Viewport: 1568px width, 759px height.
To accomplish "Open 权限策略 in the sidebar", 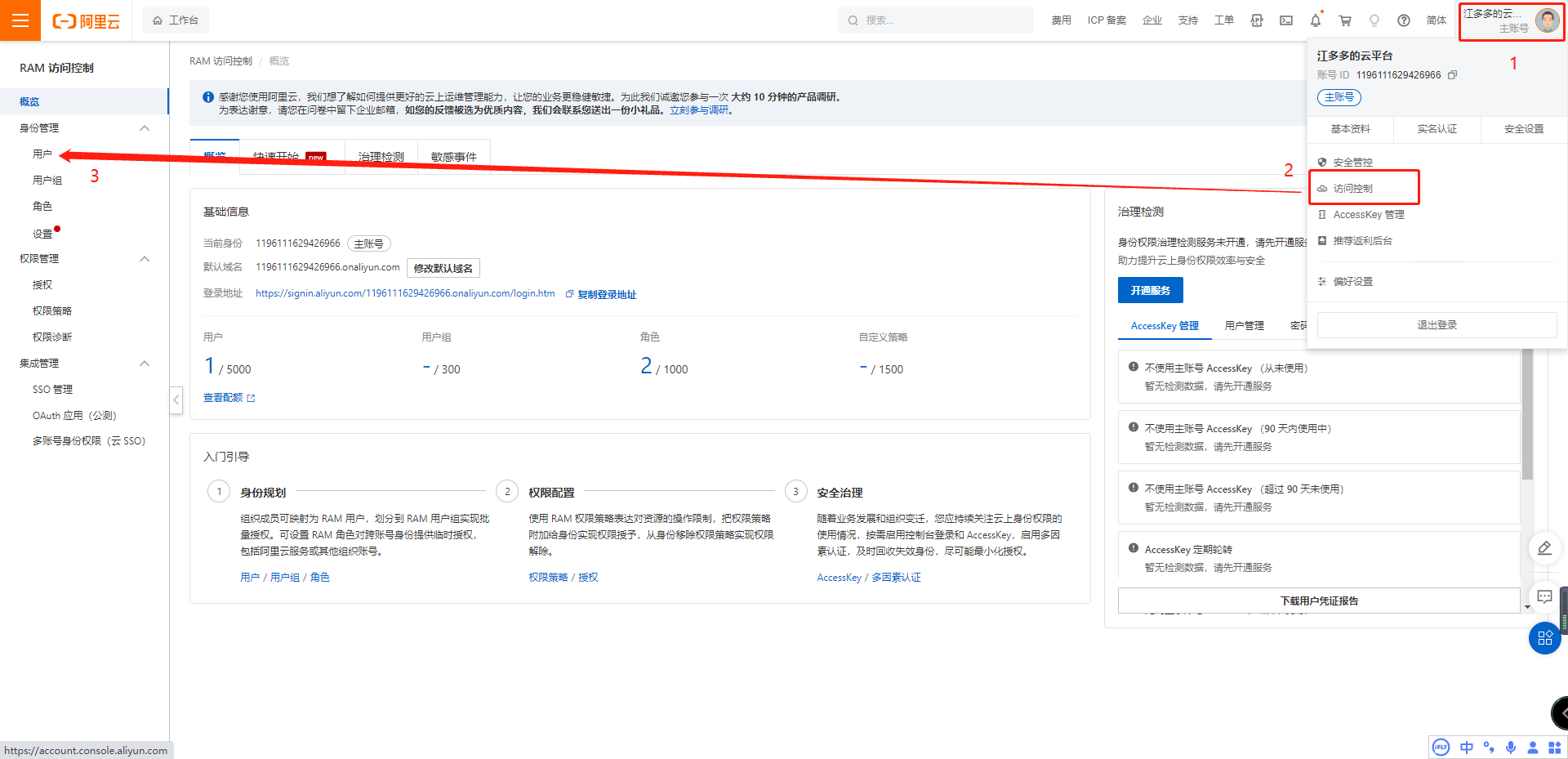I will 52,311.
